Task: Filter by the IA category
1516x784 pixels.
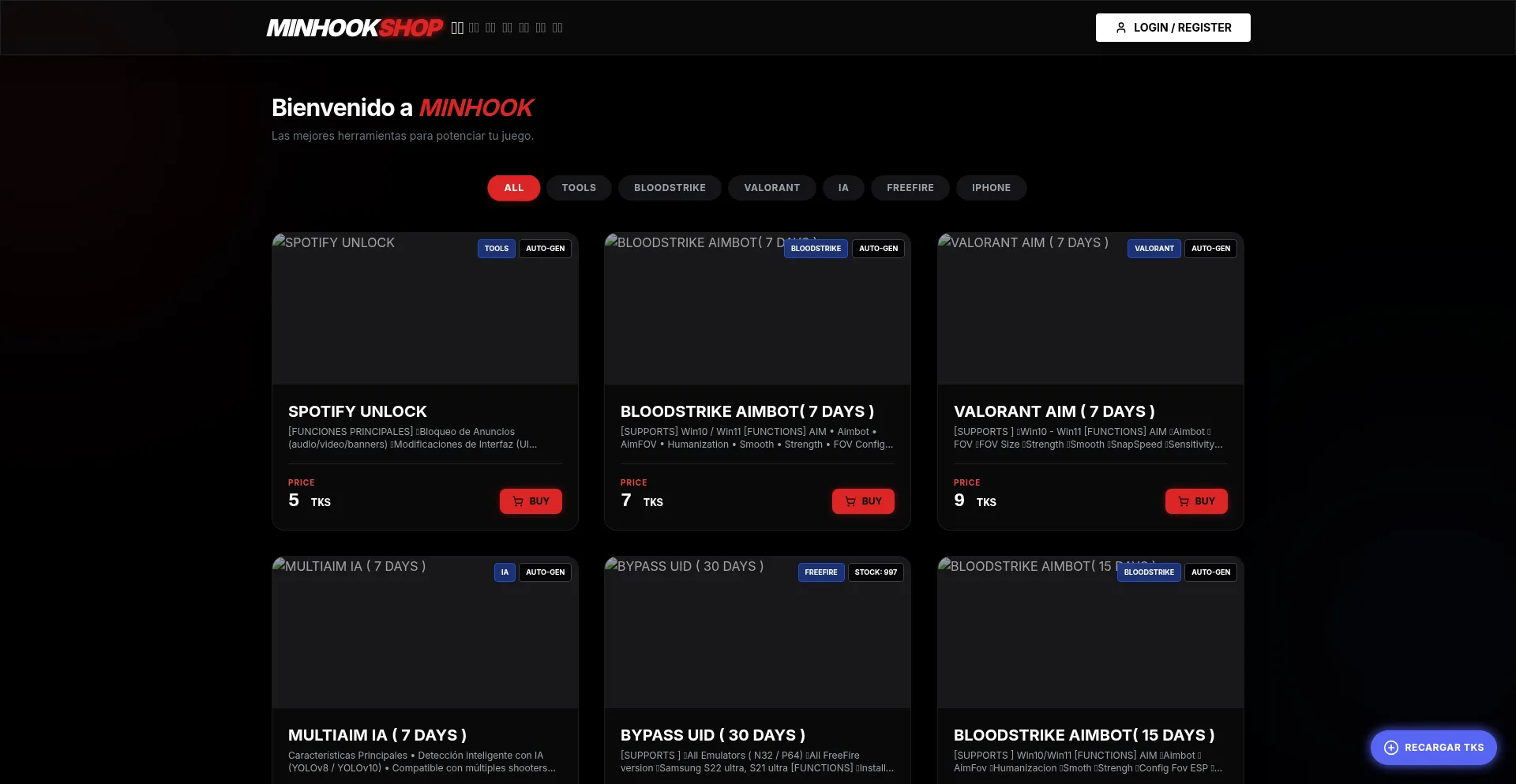Action: pyautogui.click(x=843, y=188)
